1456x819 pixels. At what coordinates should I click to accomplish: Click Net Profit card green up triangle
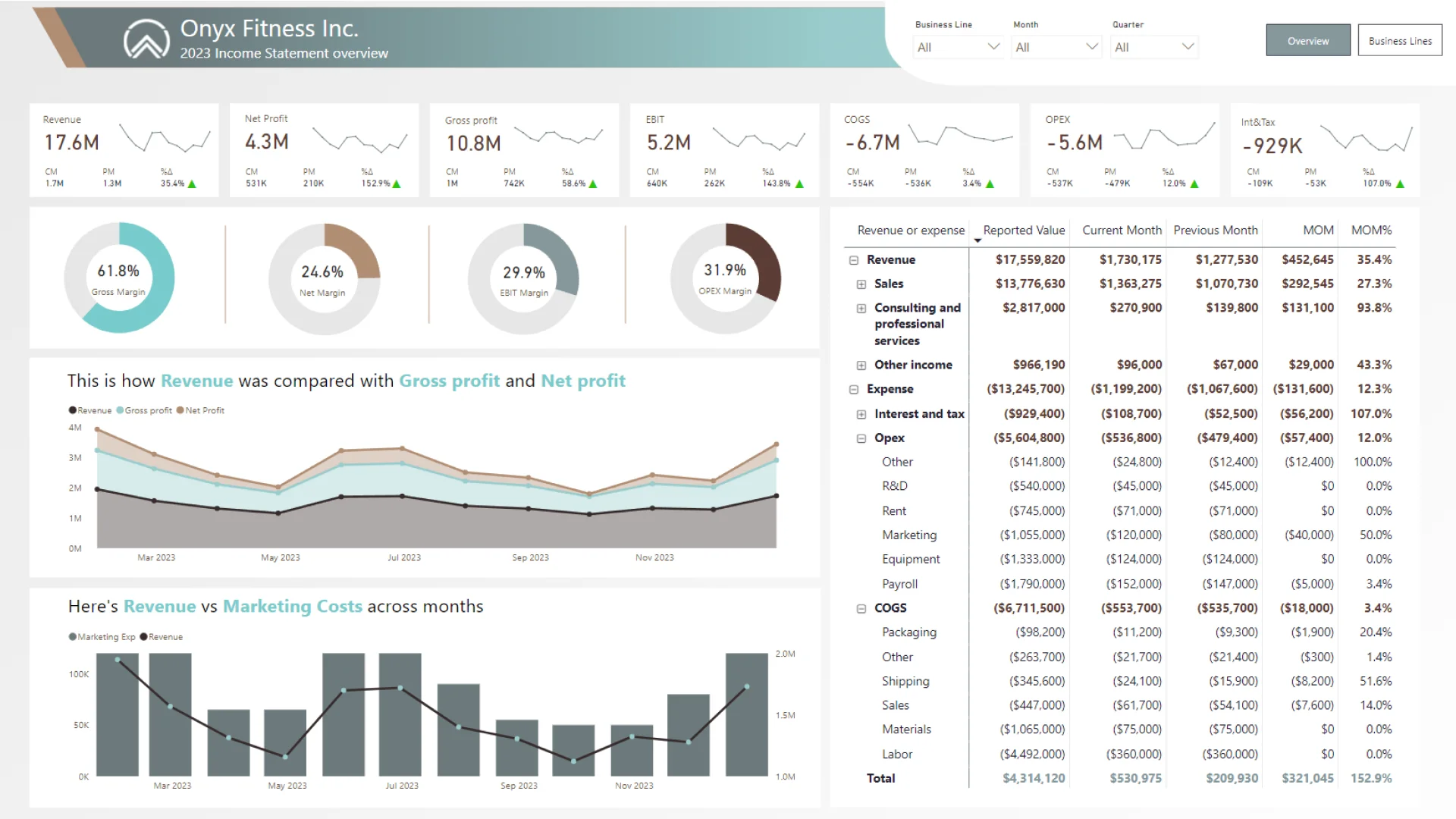397,184
